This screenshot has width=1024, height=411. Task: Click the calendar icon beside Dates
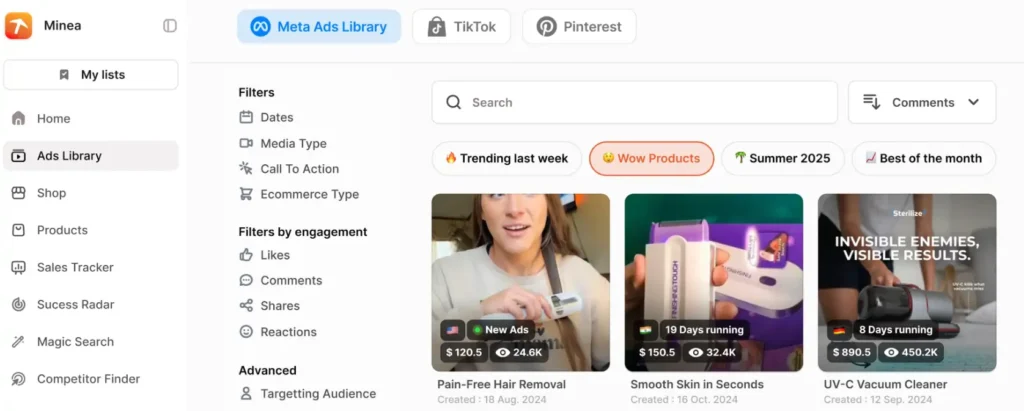[246, 117]
